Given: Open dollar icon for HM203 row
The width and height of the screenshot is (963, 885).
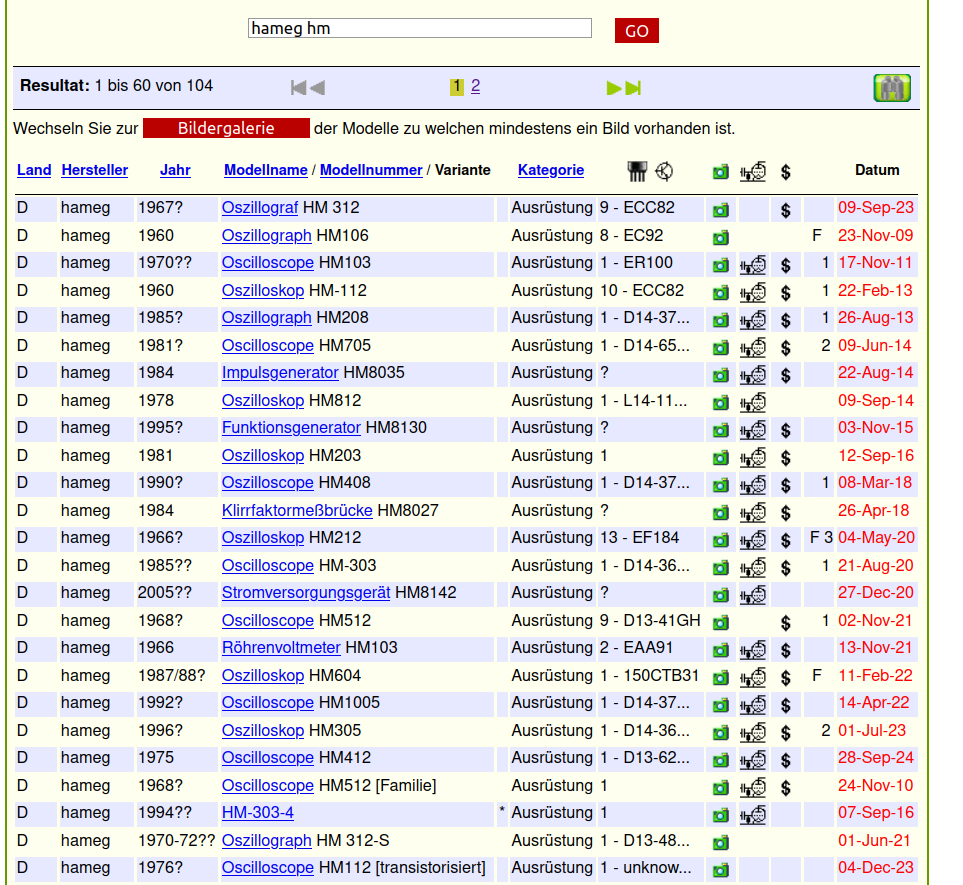Looking at the screenshot, I should click(786, 458).
